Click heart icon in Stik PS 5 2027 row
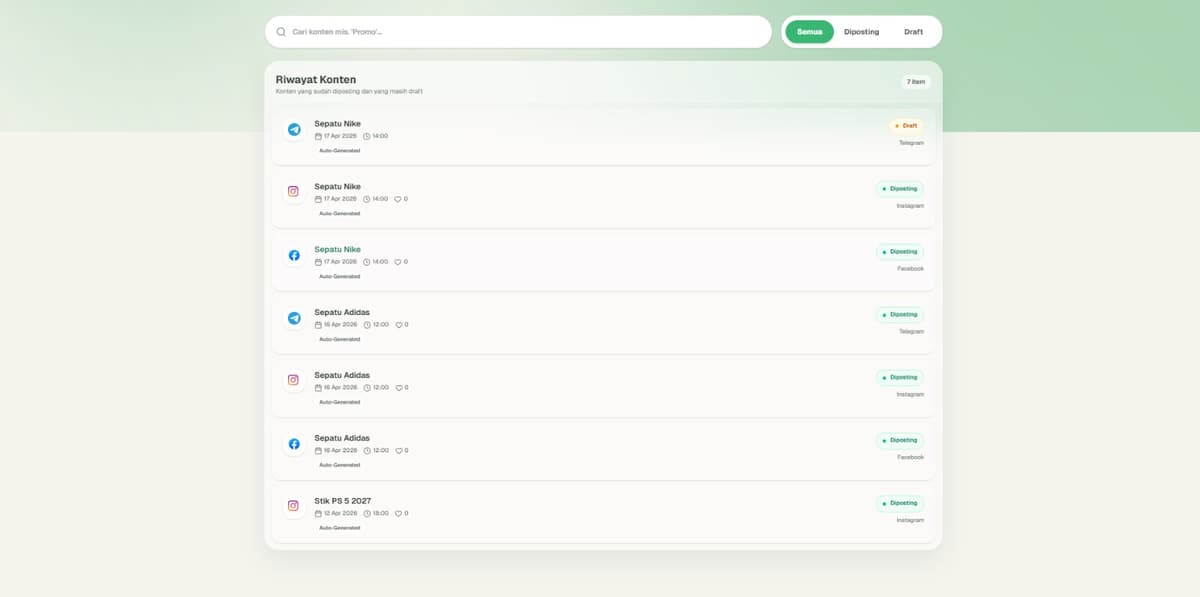This screenshot has width=1200, height=597. pos(399,514)
